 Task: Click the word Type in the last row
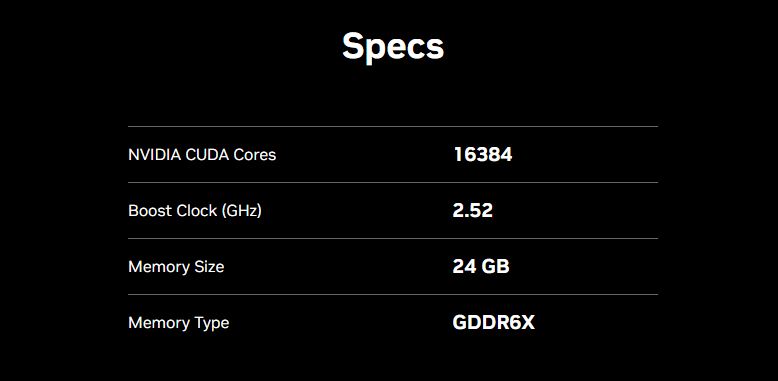tap(211, 323)
